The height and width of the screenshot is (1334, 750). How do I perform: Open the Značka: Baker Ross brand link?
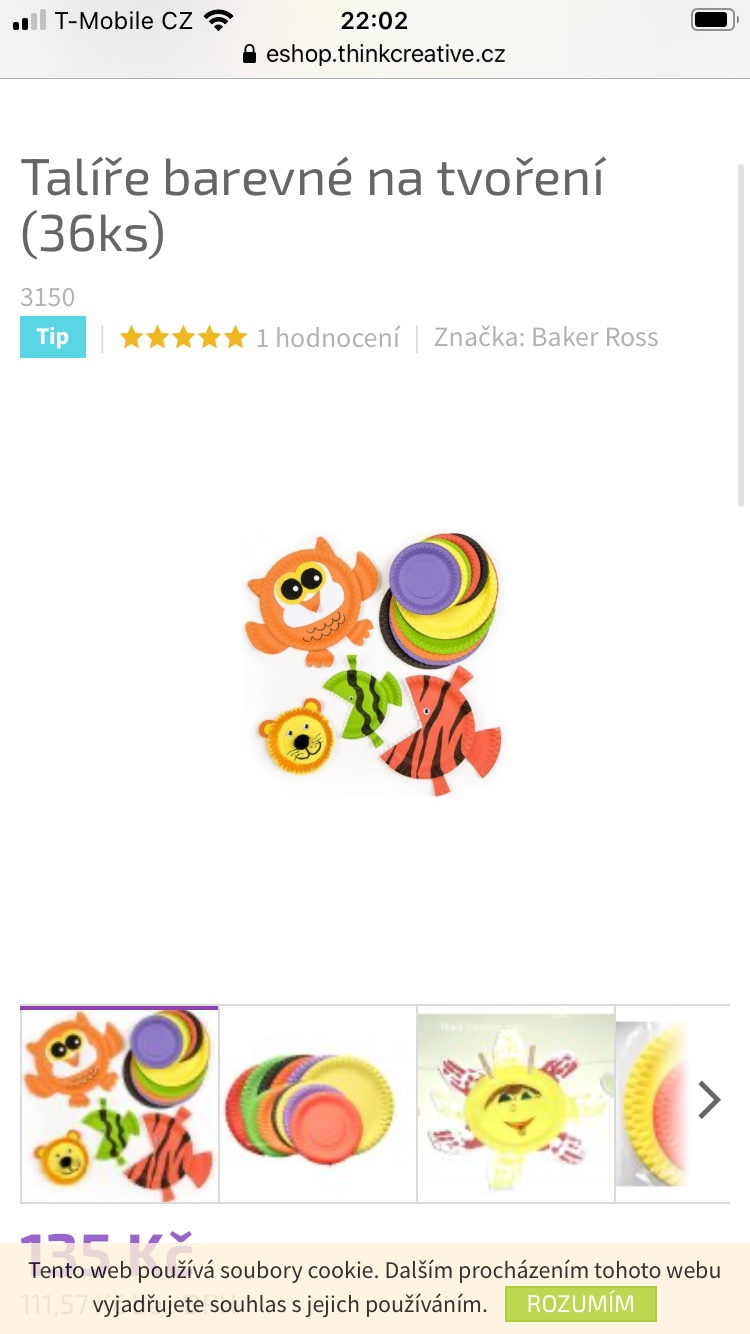click(546, 337)
